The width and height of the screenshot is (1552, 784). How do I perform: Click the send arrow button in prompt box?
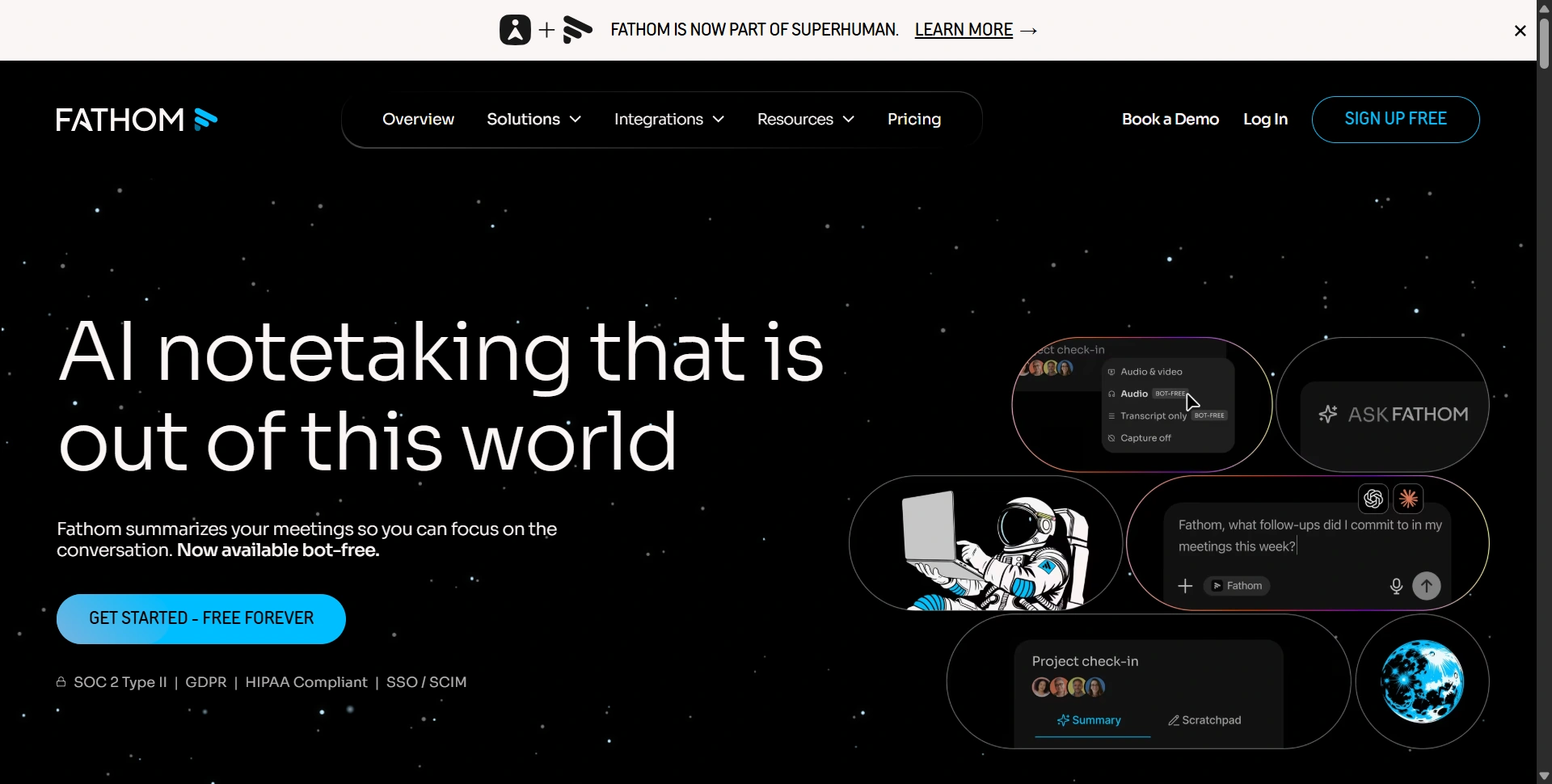(x=1426, y=585)
